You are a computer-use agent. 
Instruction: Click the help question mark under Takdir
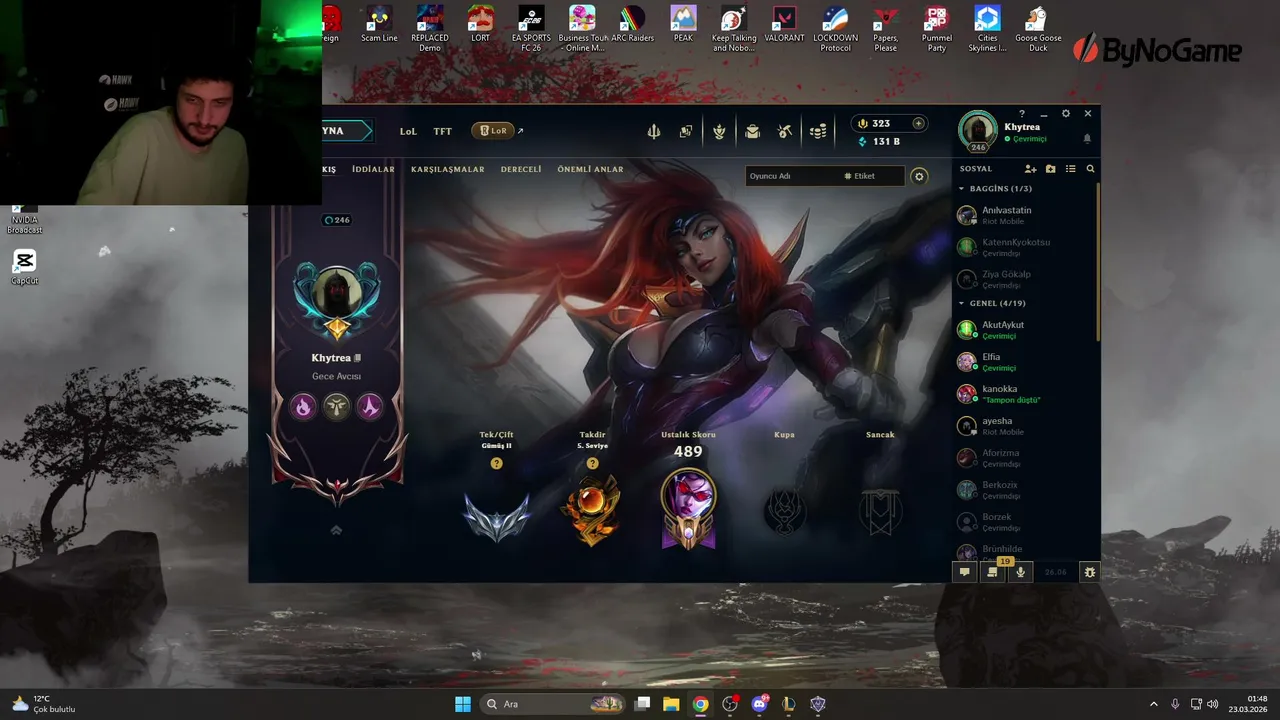click(592, 463)
